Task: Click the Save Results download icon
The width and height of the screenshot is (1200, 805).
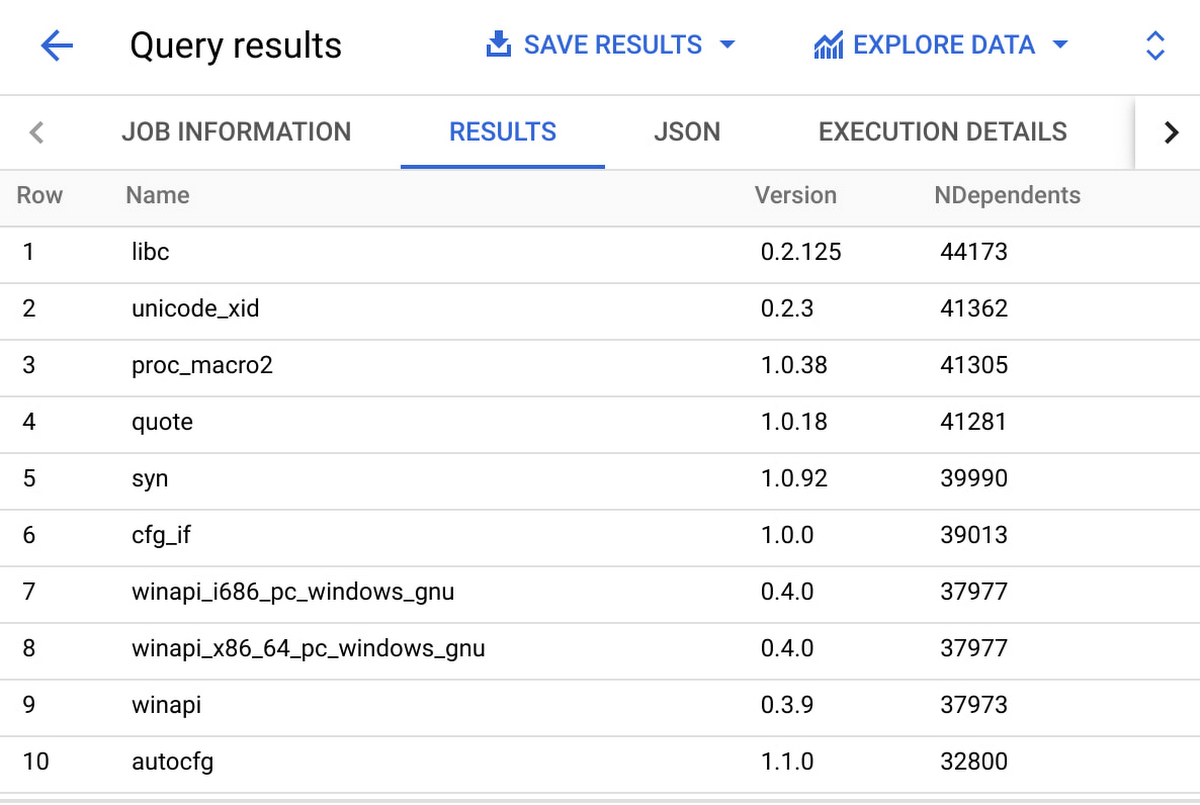Action: [x=498, y=45]
